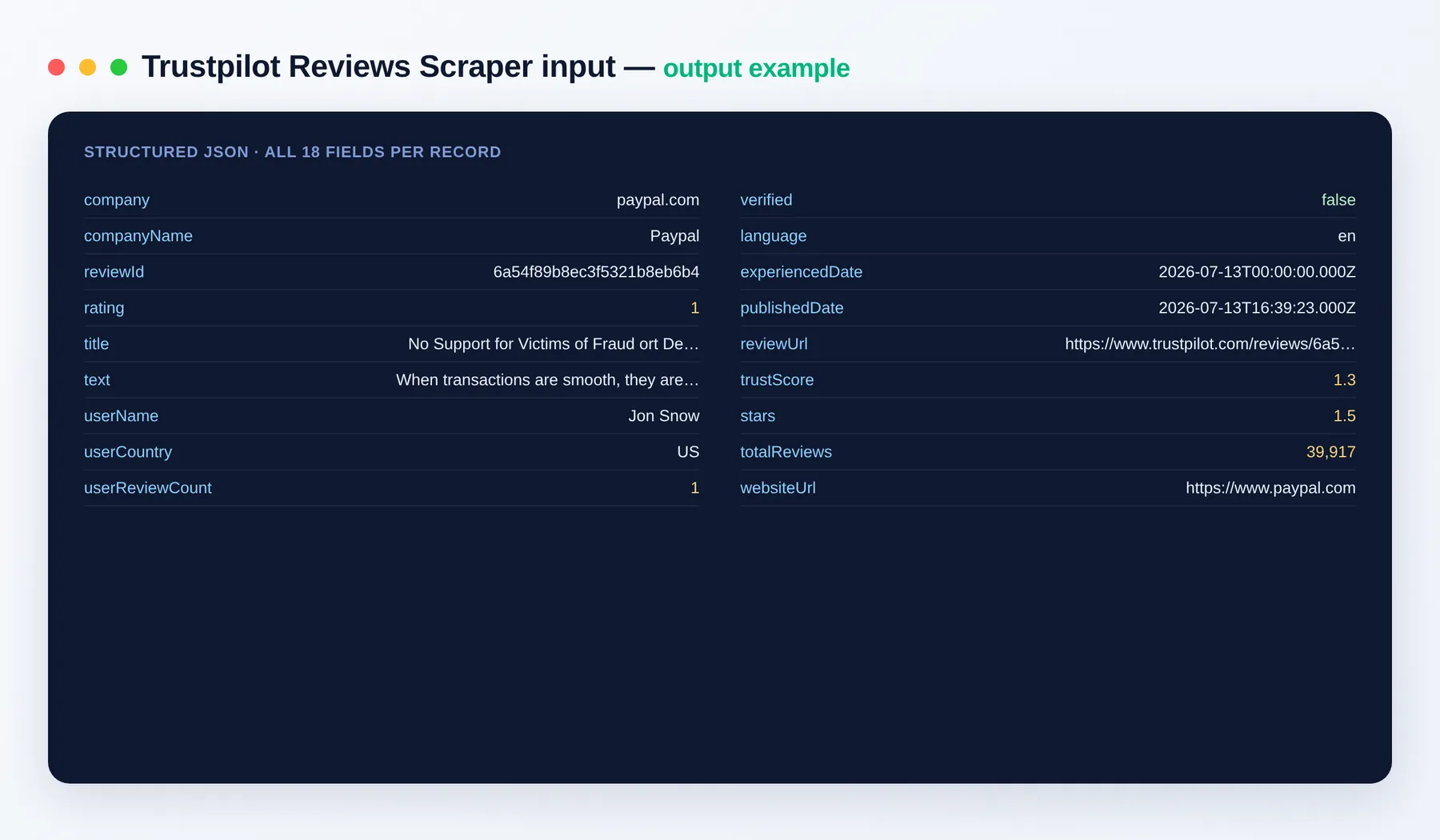Select the 'publishedDate' field label
1440x840 pixels.
792,308
